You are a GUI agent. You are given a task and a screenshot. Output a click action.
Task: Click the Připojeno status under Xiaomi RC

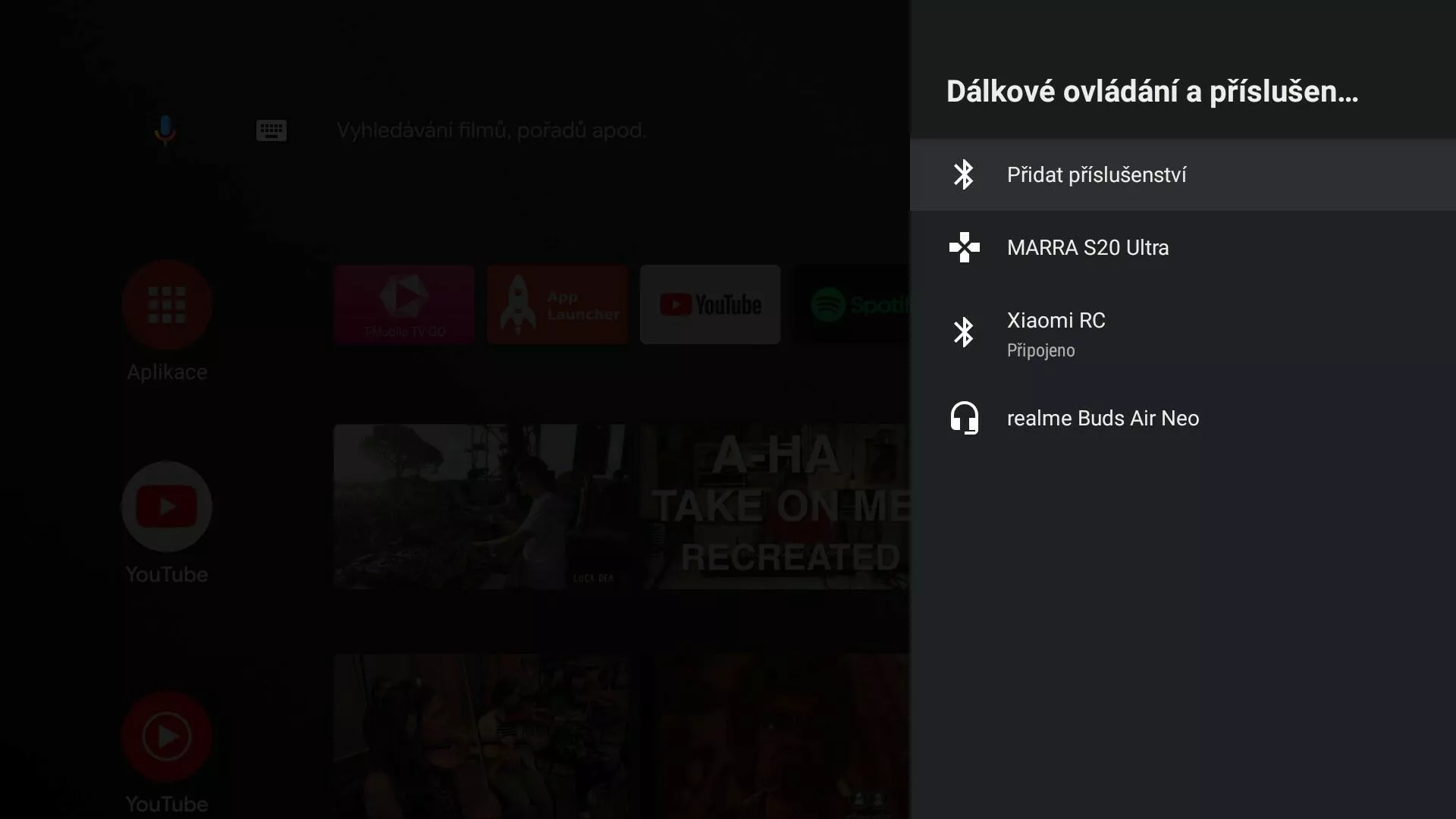tap(1040, 350)
